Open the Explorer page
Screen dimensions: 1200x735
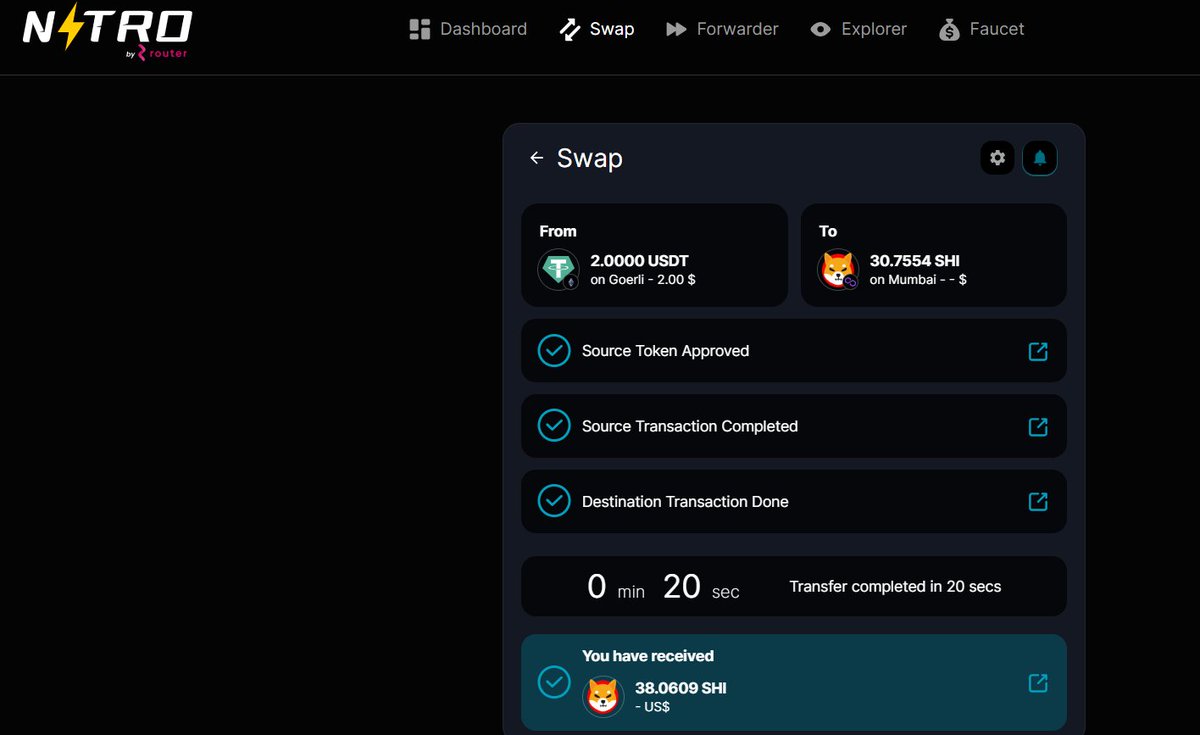click(x=858, y=29)
